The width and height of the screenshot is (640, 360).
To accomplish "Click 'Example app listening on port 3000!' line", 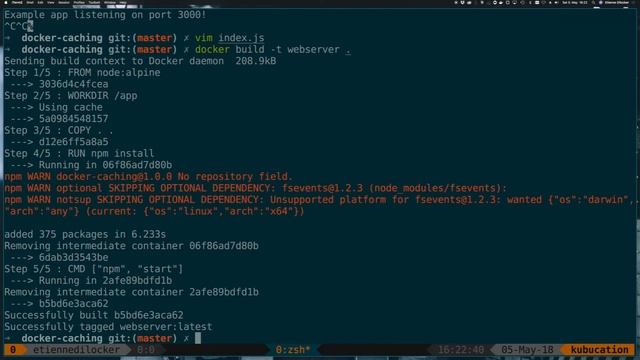I will [x=105, y=15].
